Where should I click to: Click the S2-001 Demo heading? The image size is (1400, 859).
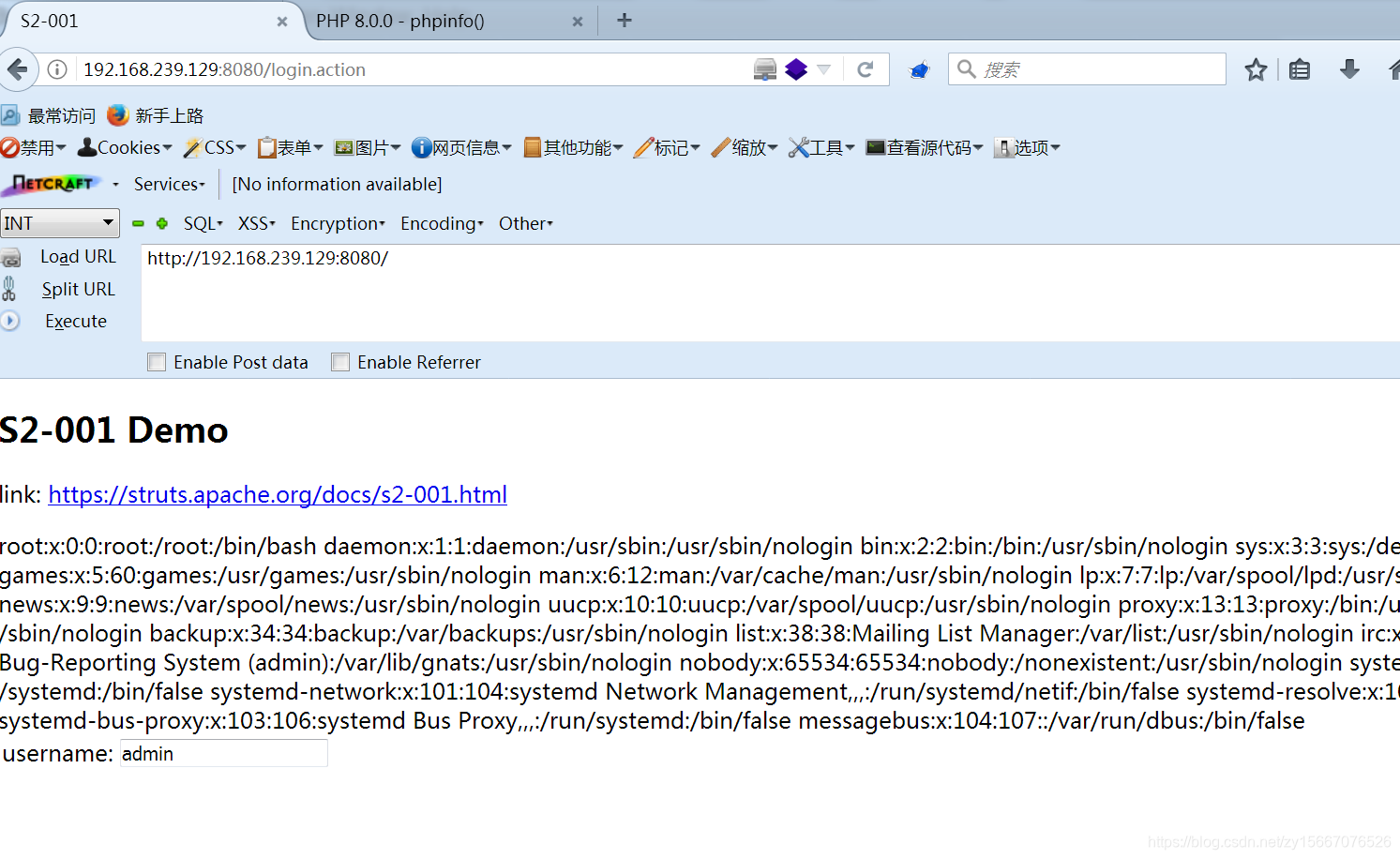pyautogui.click(x=113, y=430)
